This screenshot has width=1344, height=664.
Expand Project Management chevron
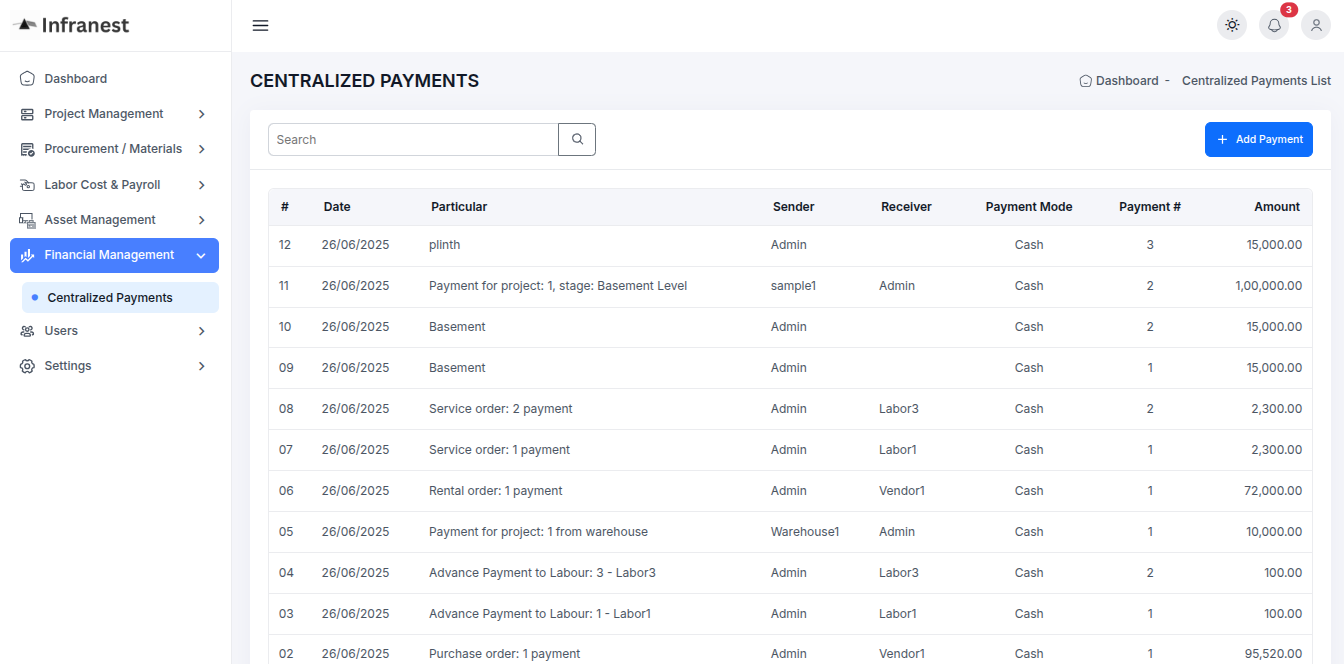(201, 114)
